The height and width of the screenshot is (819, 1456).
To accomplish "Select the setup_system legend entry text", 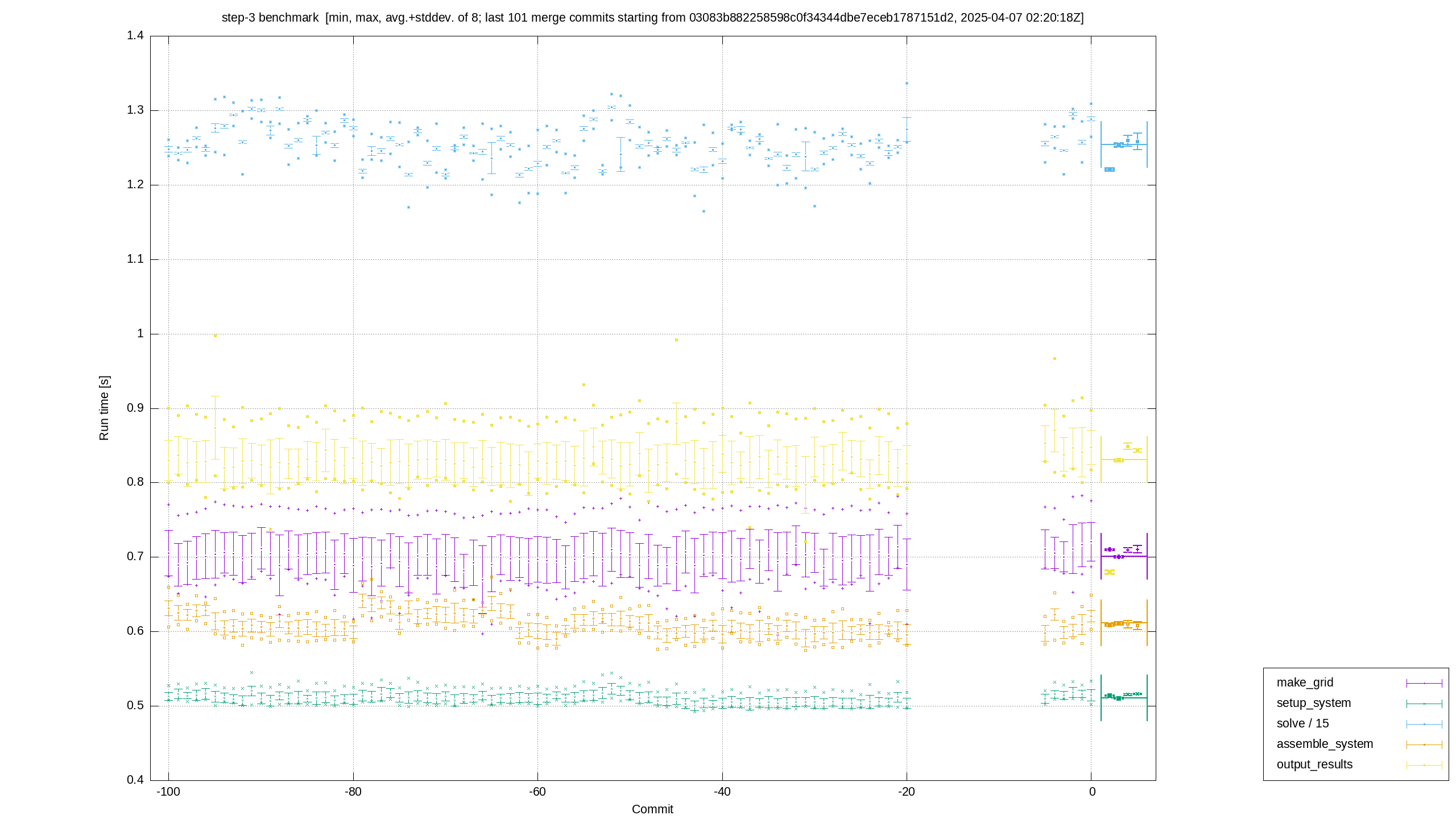I will pos(1314,703).
